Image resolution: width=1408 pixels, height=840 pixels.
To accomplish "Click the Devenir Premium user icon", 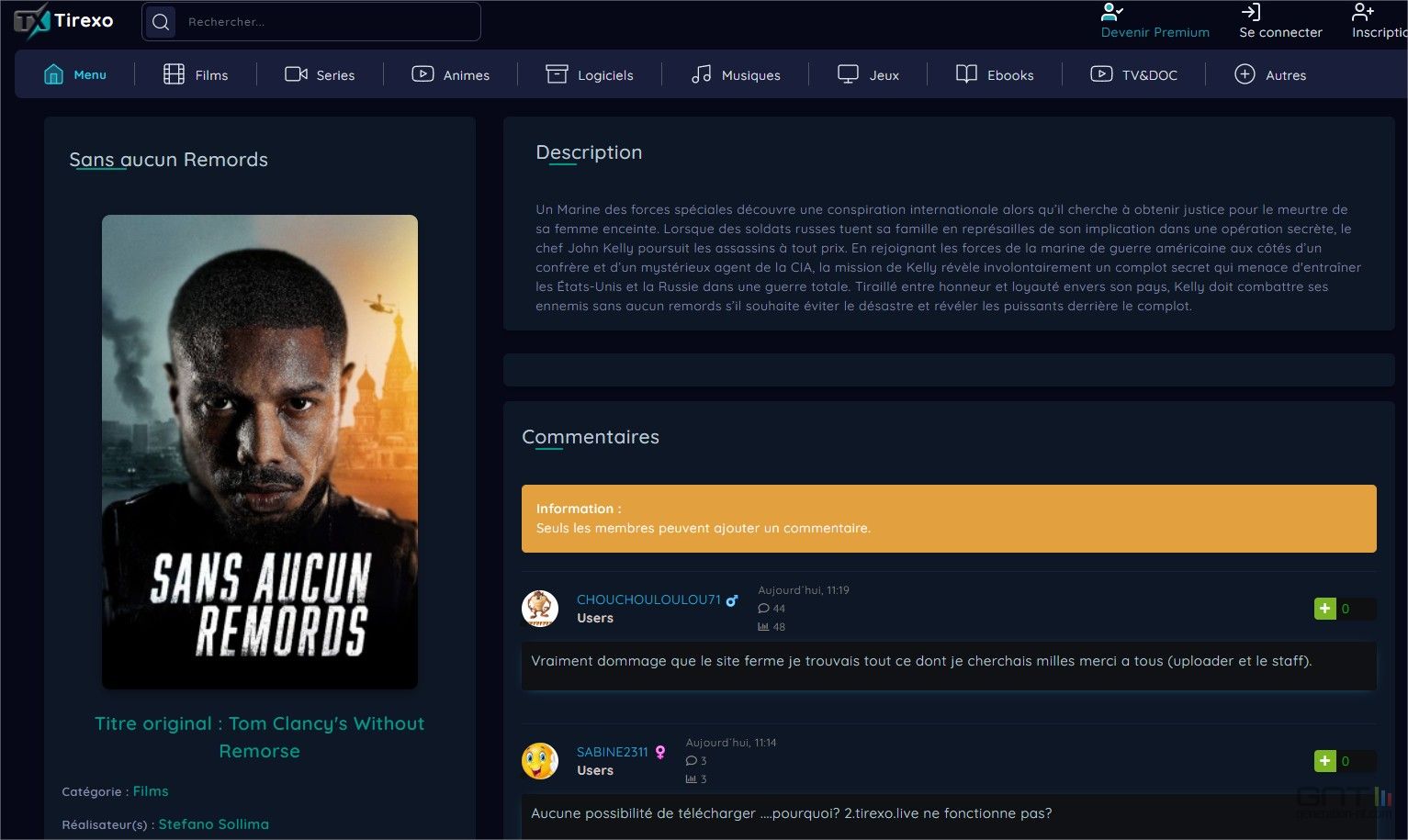I will click(1111, 12).
